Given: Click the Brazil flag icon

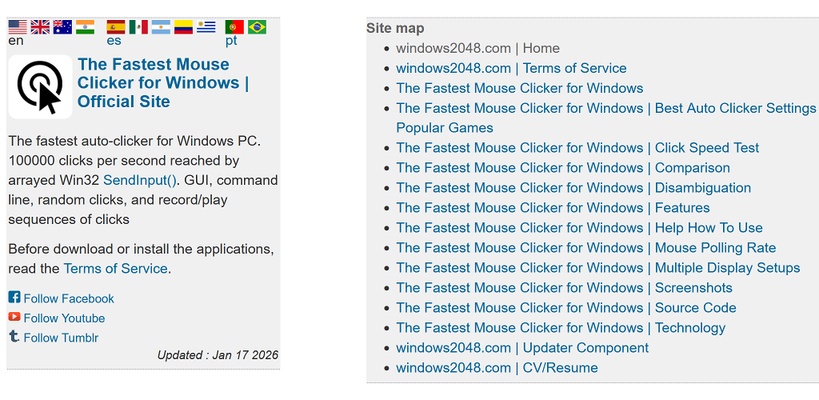Looking at the screenshot, I should tap(257, 27).
